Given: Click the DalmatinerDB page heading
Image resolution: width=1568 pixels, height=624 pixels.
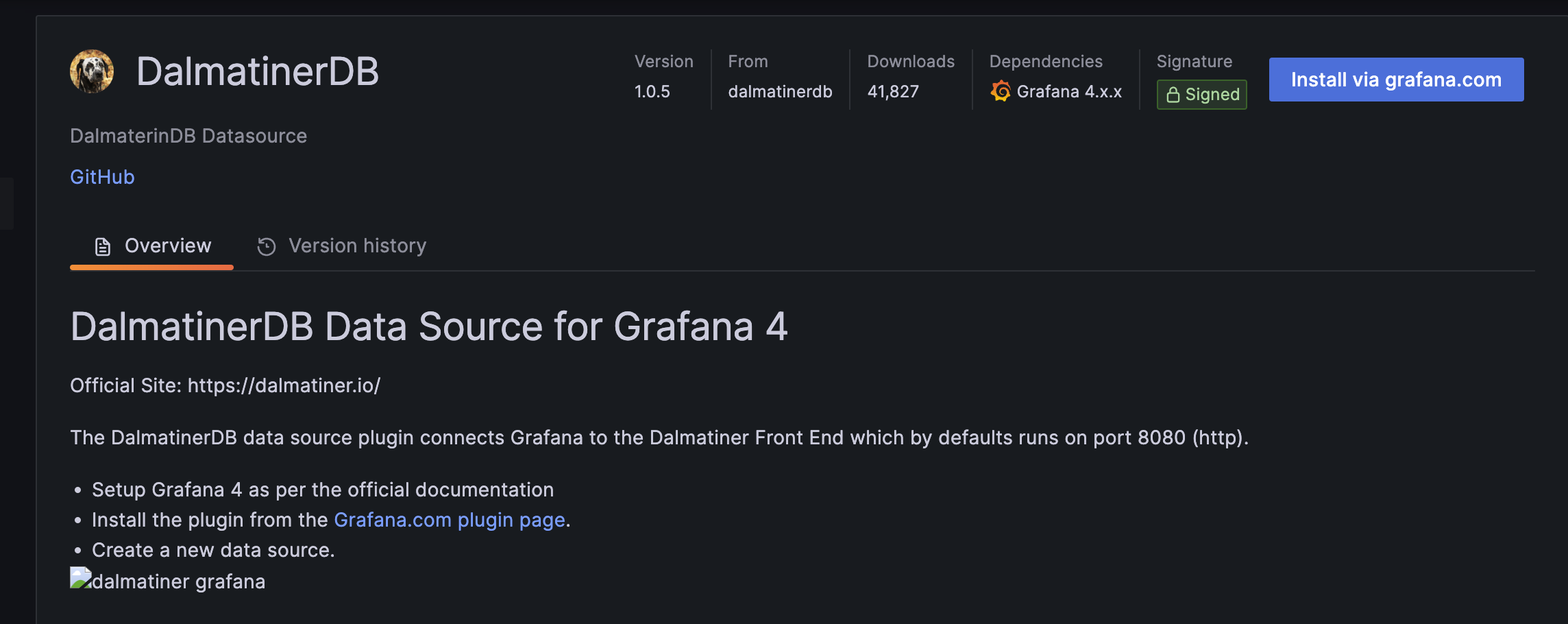Looking at the screenshot, I should 258,71.
